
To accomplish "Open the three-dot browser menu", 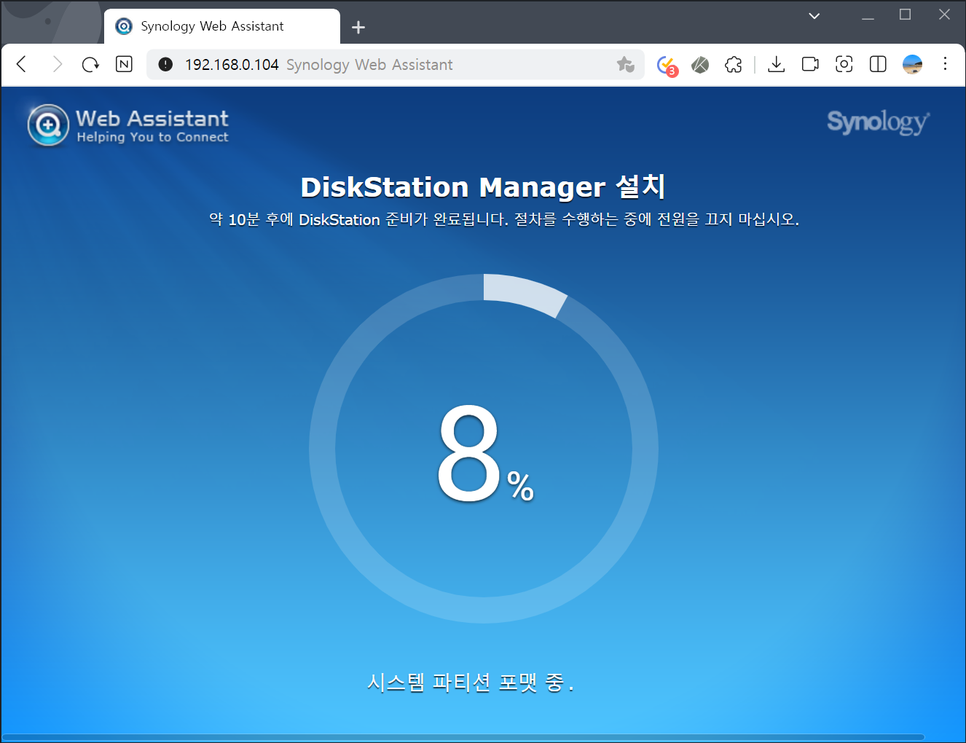I will 945,63.
